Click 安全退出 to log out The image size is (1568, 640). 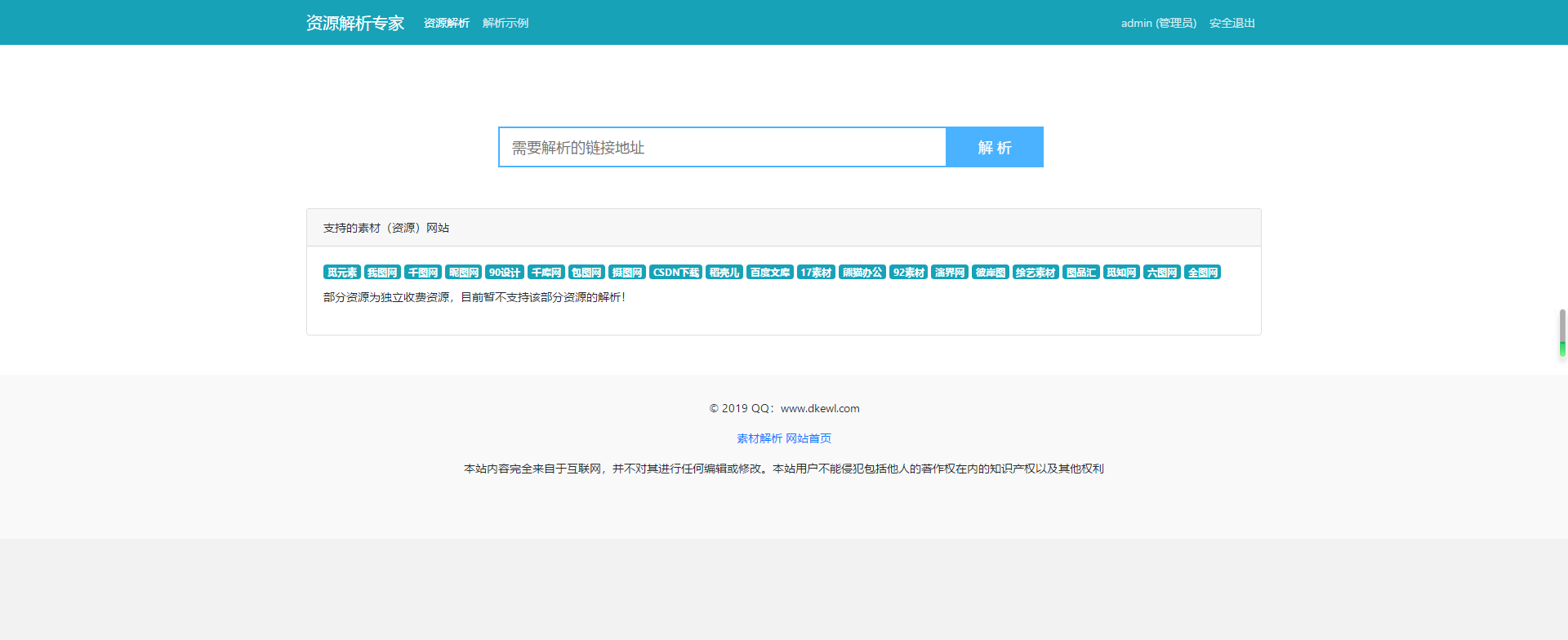1232,23
